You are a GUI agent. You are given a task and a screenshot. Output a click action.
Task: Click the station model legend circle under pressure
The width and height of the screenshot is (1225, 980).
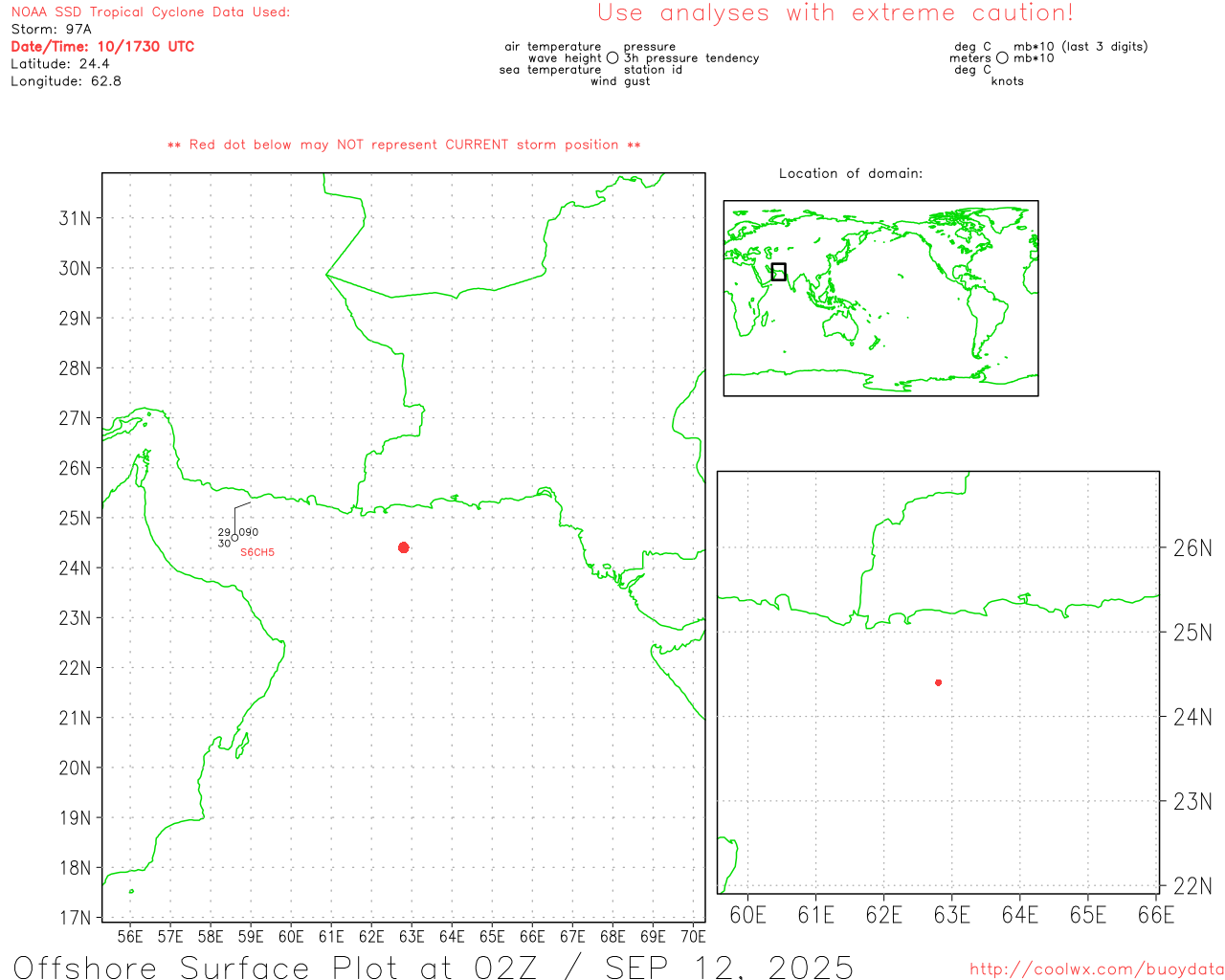click(x=612, y=58)
